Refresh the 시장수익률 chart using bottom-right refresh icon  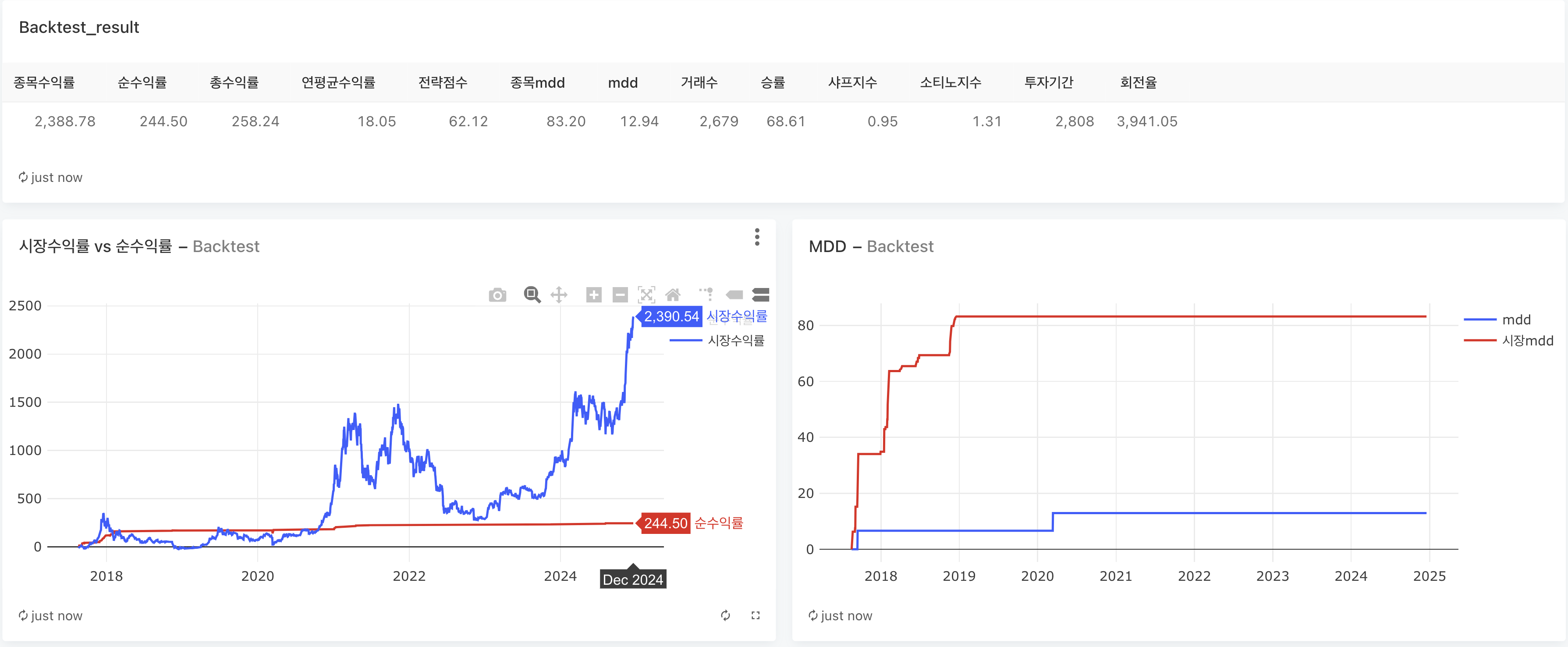pos(725,615)
